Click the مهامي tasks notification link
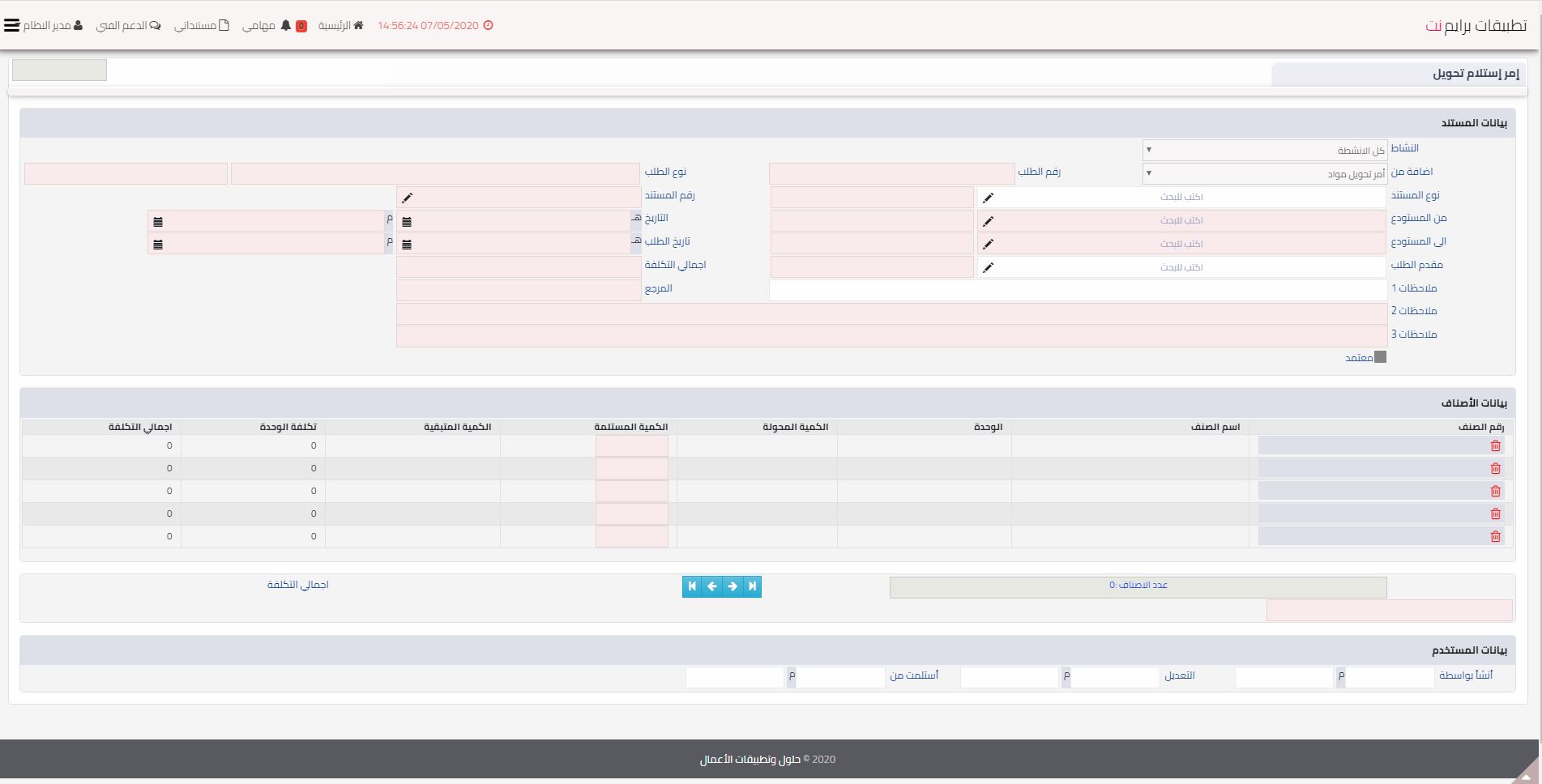Image resolution: width=1542 pixels, height=784 pixels. point(266,25)
